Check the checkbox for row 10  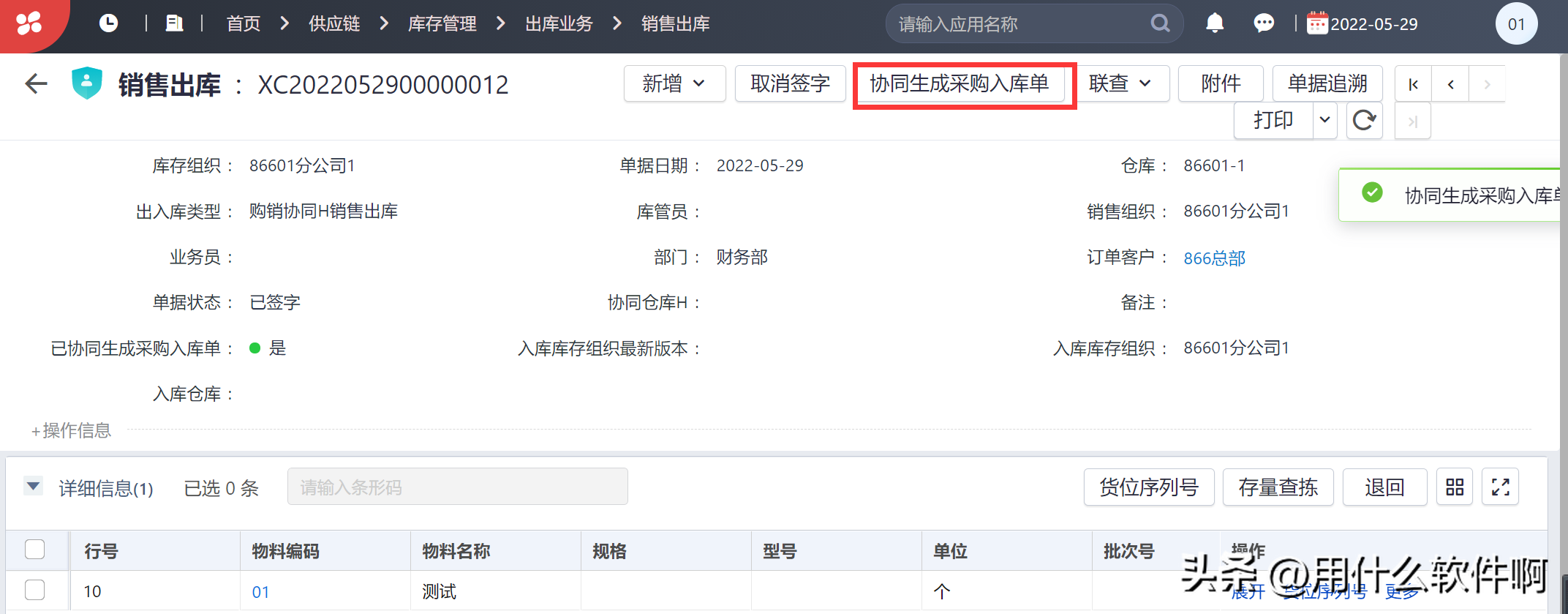(x=34, y=590)
